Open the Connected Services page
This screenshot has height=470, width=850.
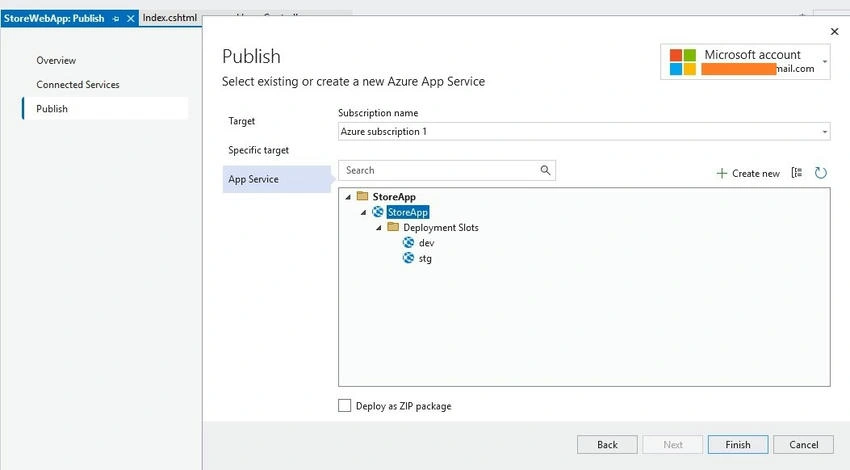78,85
